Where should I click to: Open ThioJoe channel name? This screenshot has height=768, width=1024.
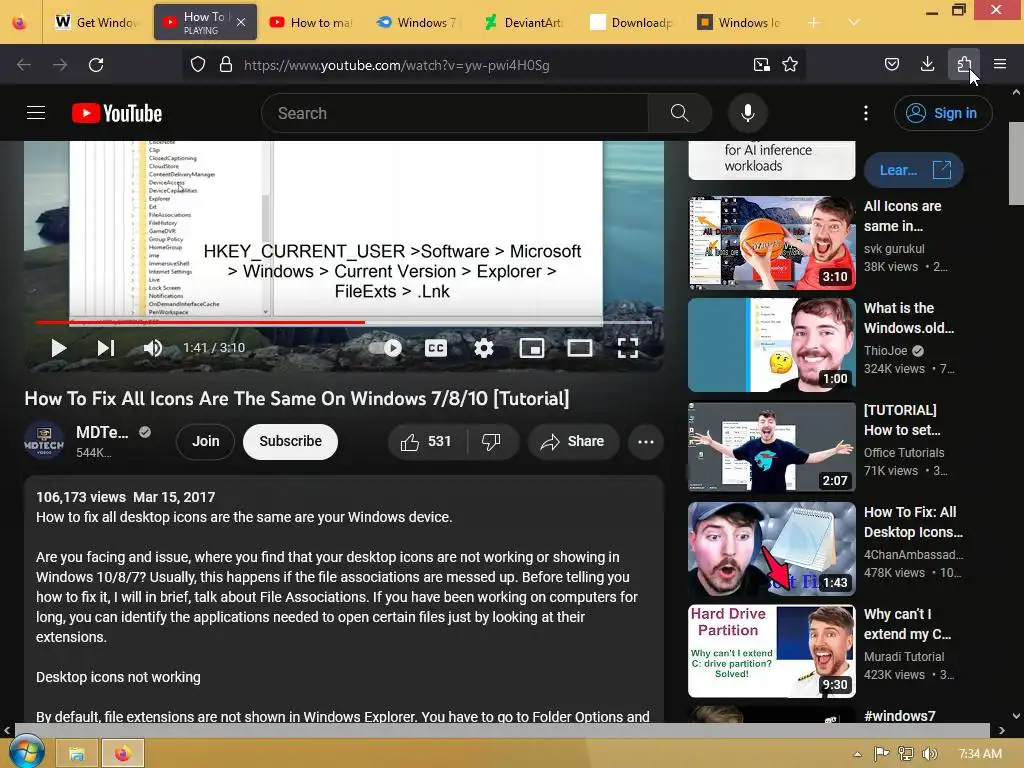point(886,351)
